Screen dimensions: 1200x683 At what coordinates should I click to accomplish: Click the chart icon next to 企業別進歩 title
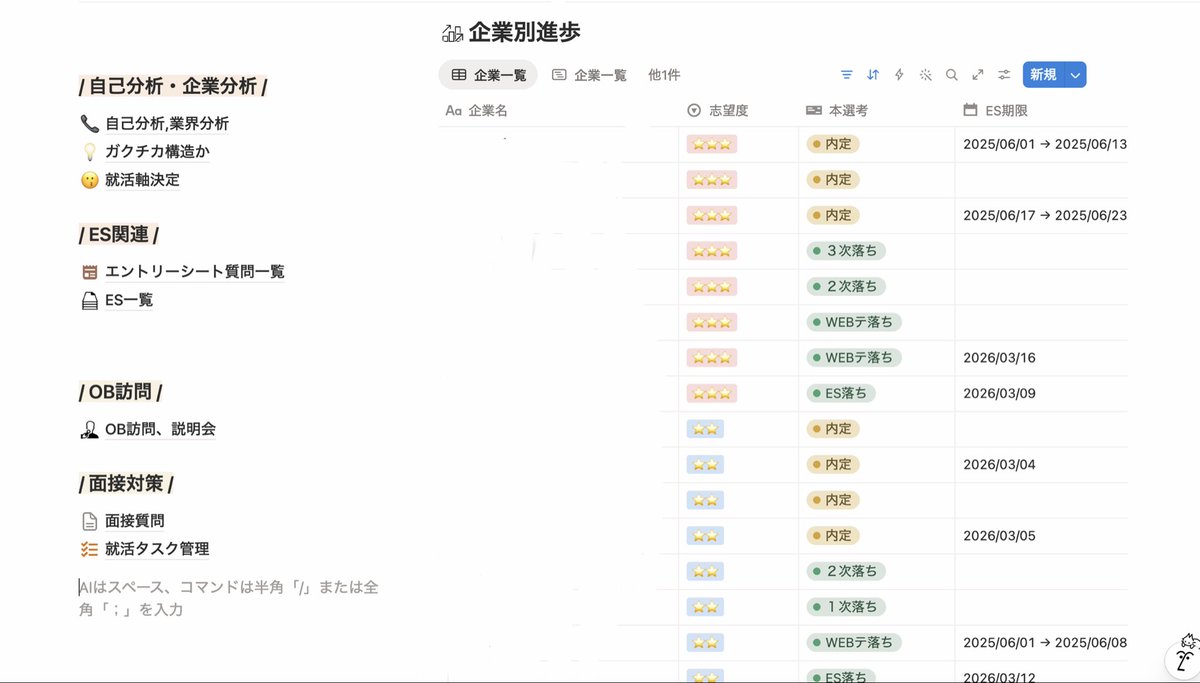click(452, 33)
